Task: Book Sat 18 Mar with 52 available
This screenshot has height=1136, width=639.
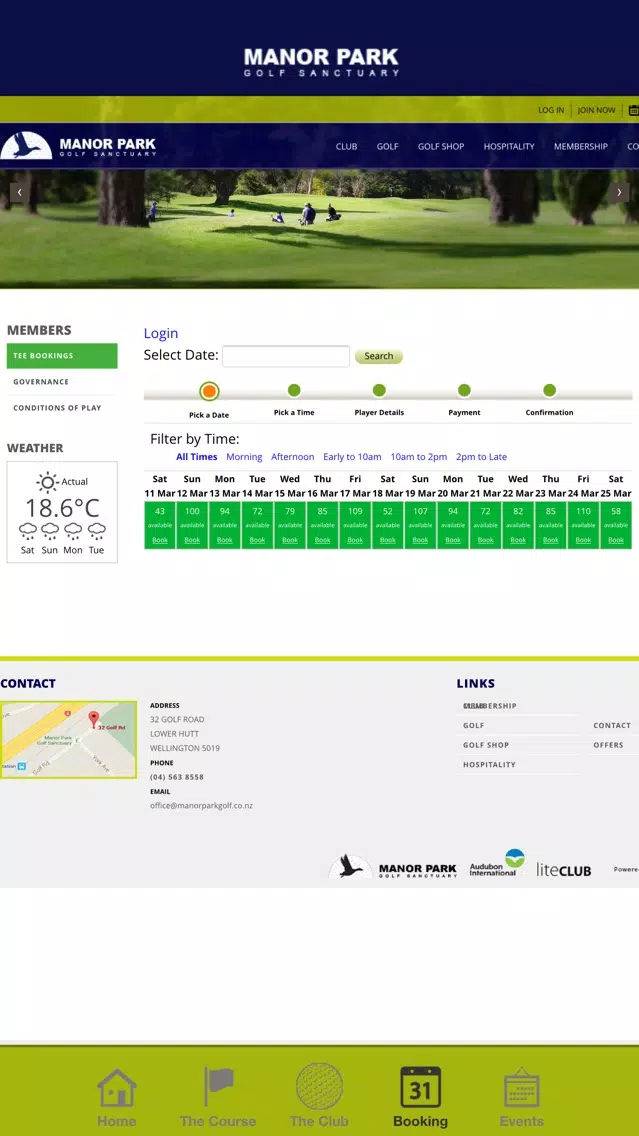Action: click(388, 540)
